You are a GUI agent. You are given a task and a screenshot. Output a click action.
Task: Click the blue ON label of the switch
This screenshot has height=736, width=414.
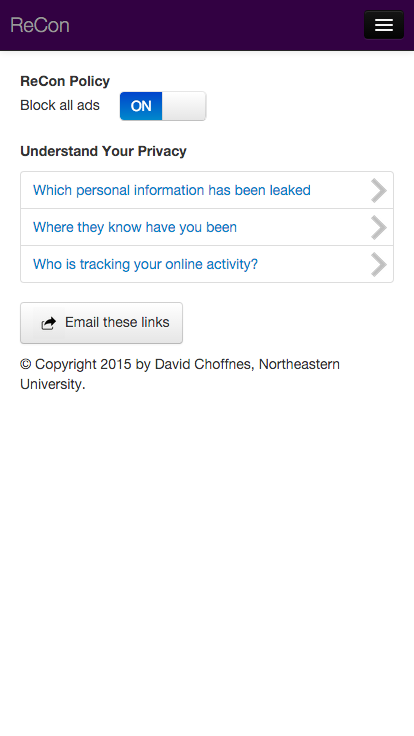pos(141,106)
